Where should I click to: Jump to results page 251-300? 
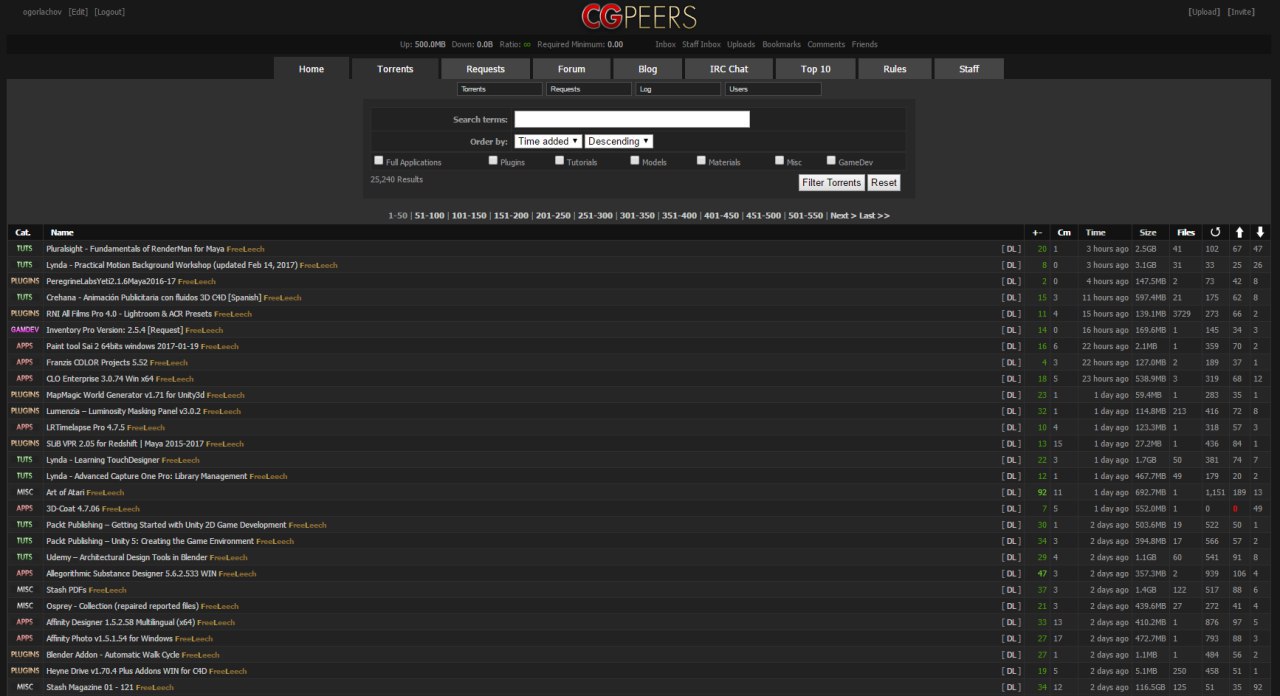pyautogui.click(x=595, y=215)
